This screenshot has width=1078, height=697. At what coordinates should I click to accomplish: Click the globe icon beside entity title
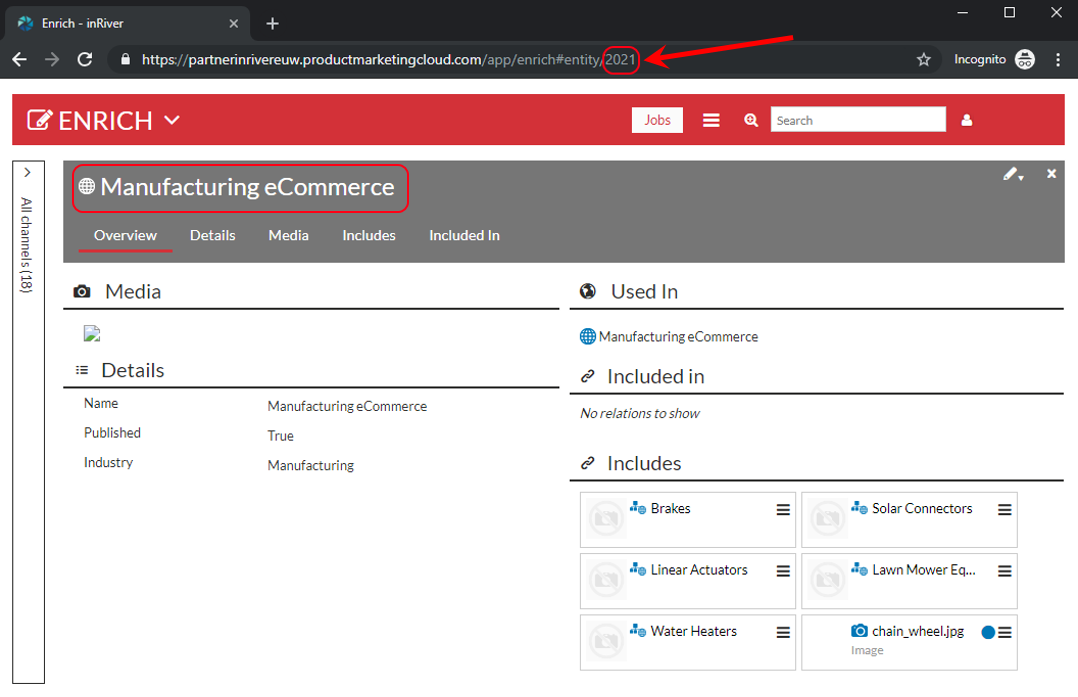point(87,186)
